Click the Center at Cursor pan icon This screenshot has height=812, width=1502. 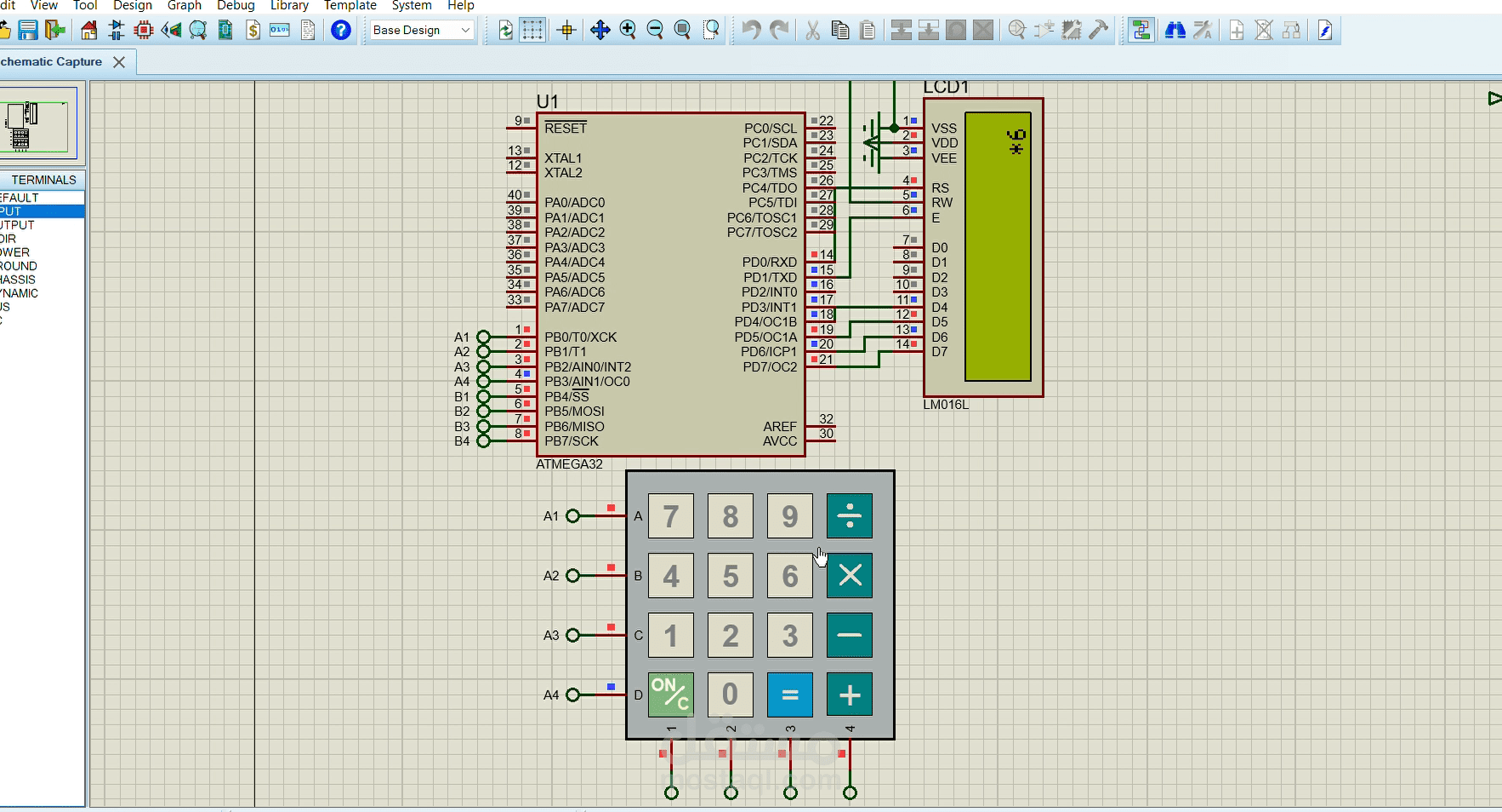pyautogui.click(x=600, y=31)
